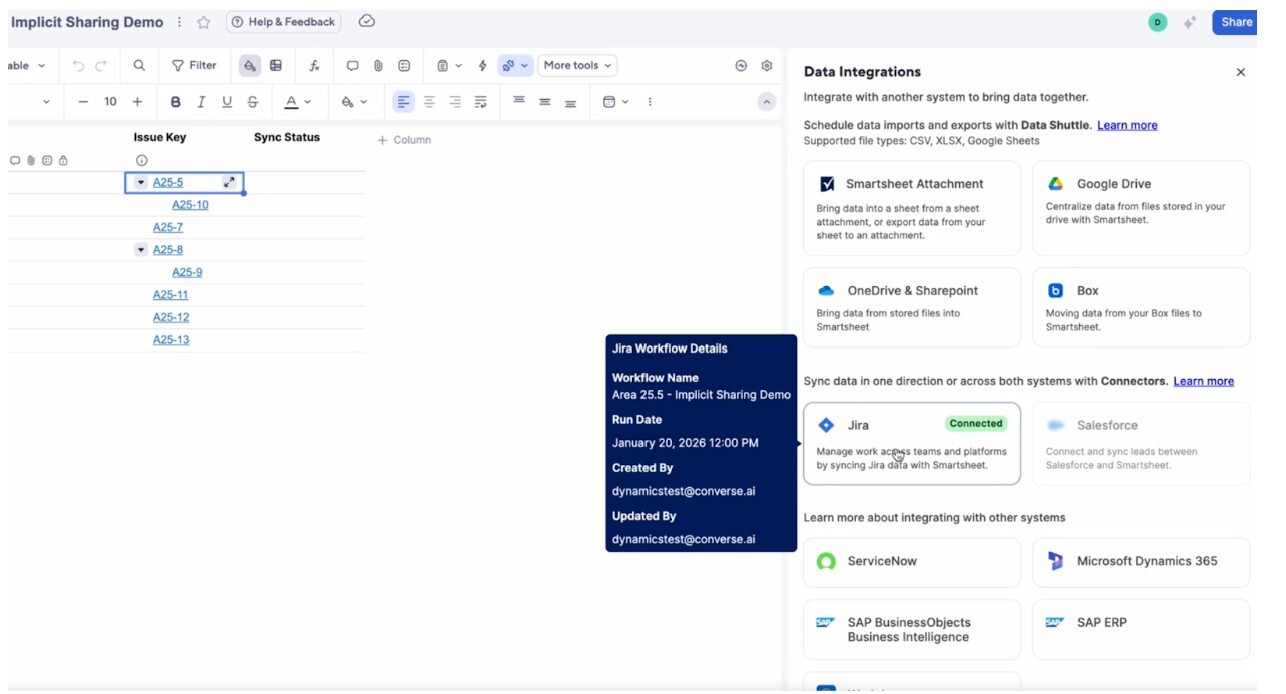Collapse the formatting bar with the chevron
The width and height of the screenshot is (1286, 694).
(x=764, y=101)
